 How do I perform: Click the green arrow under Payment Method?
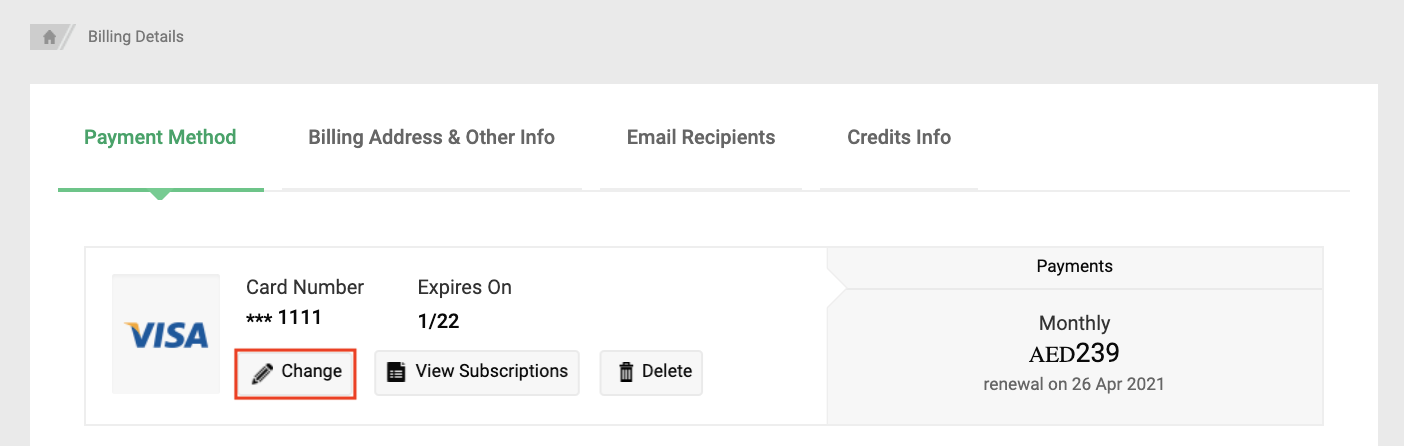pyautogui.click(x=160, y=194)
